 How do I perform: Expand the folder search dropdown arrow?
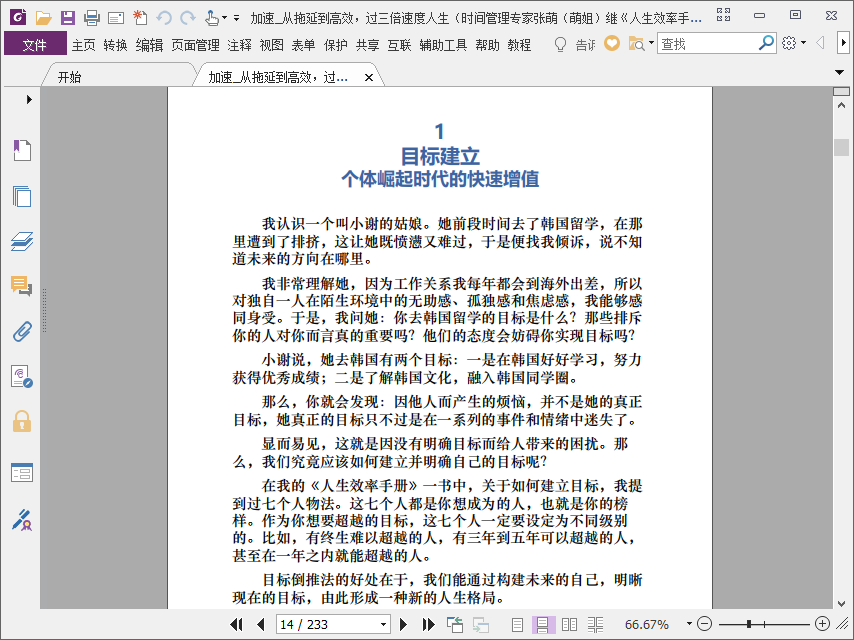pos(651,42)
